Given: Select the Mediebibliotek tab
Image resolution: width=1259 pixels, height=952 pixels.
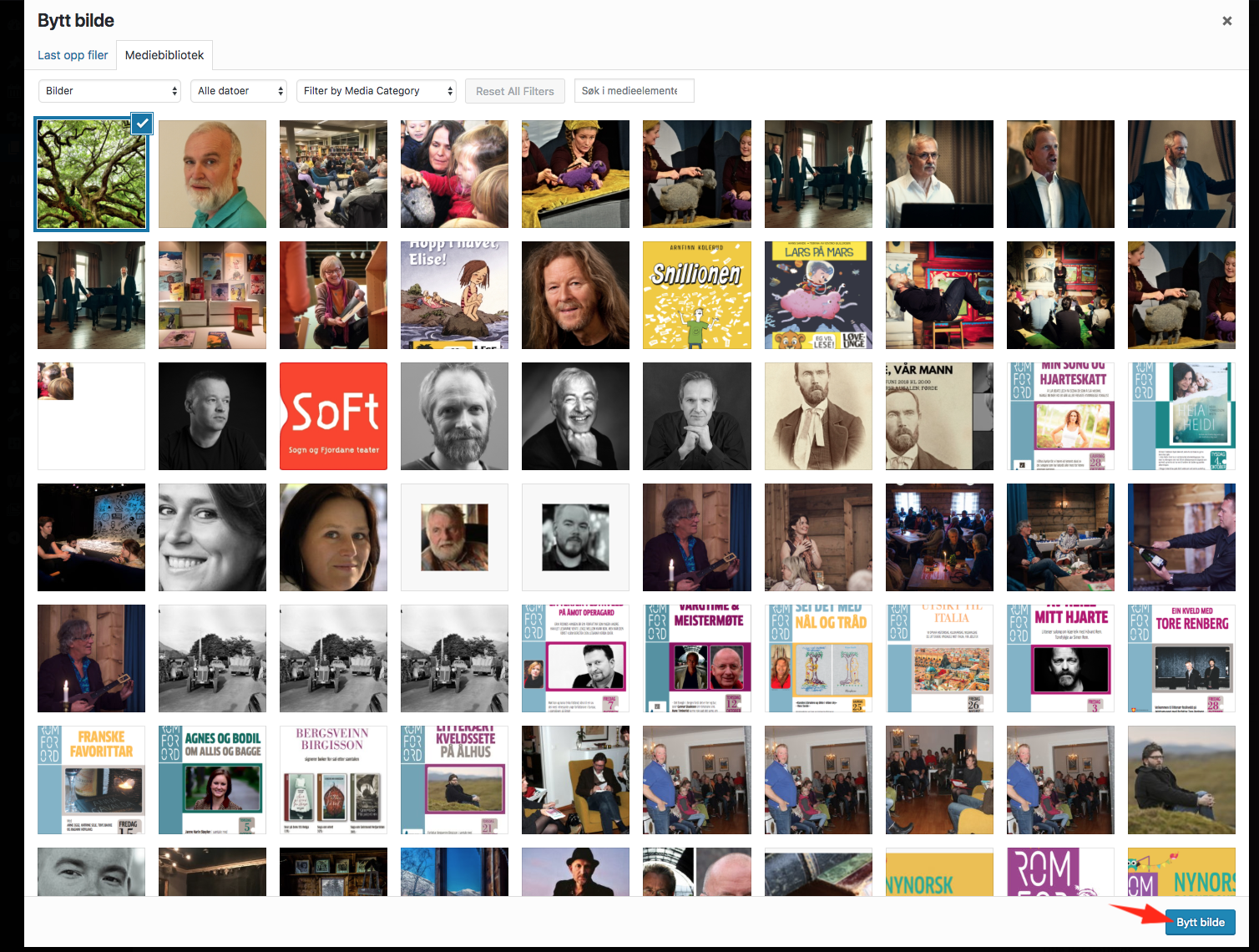Looking at the screenshot, I should pos(164,55).
